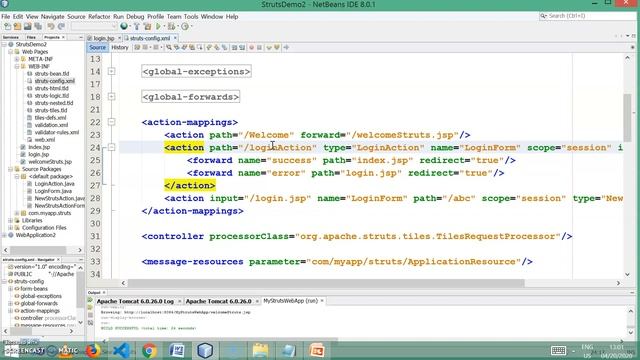640x360 pixels.
Task: Click the Copy toolbar icon beside Save All
Action: click(x=38, y=27)
